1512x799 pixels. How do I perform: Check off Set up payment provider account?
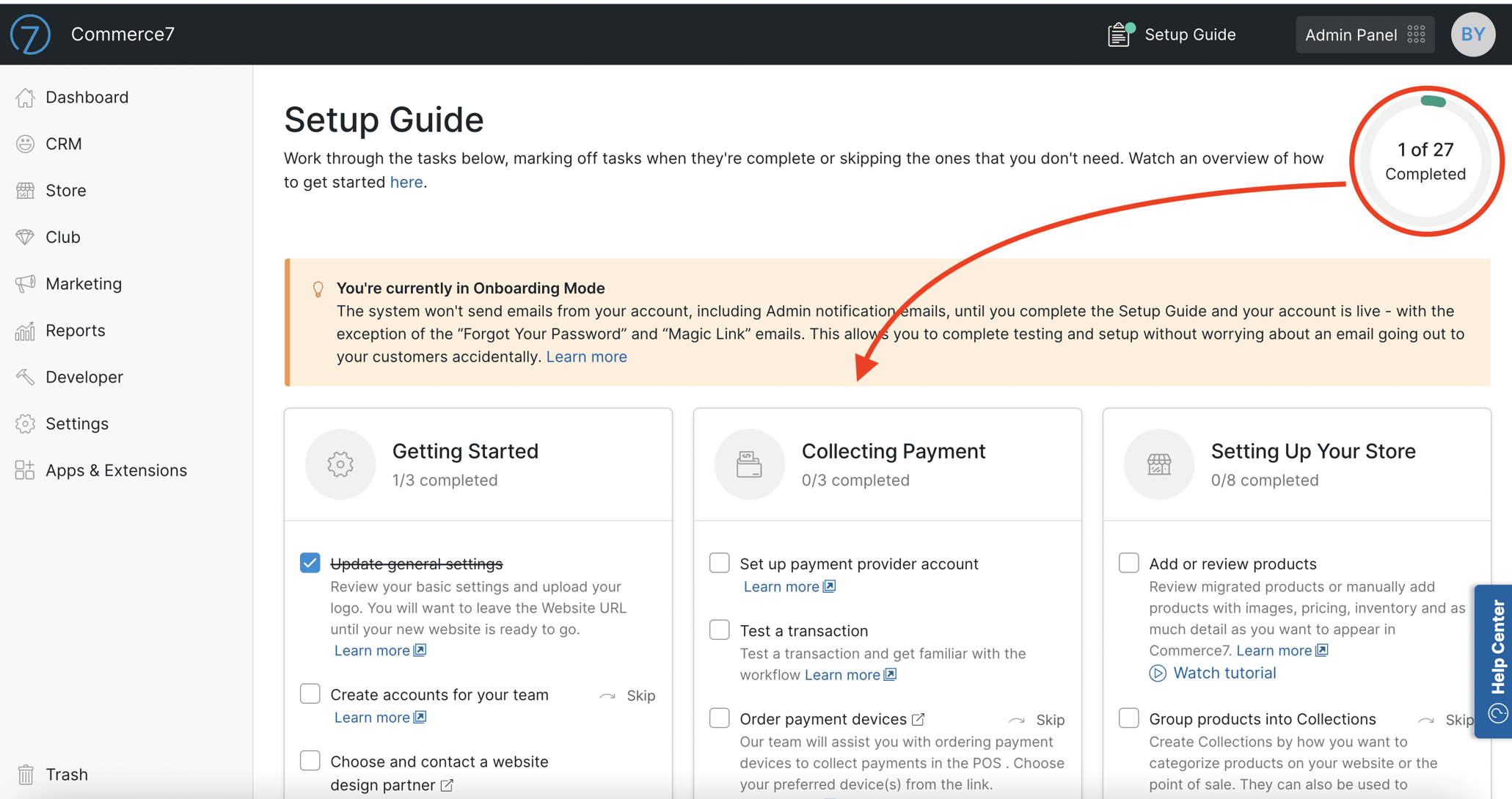coord(719,562)
